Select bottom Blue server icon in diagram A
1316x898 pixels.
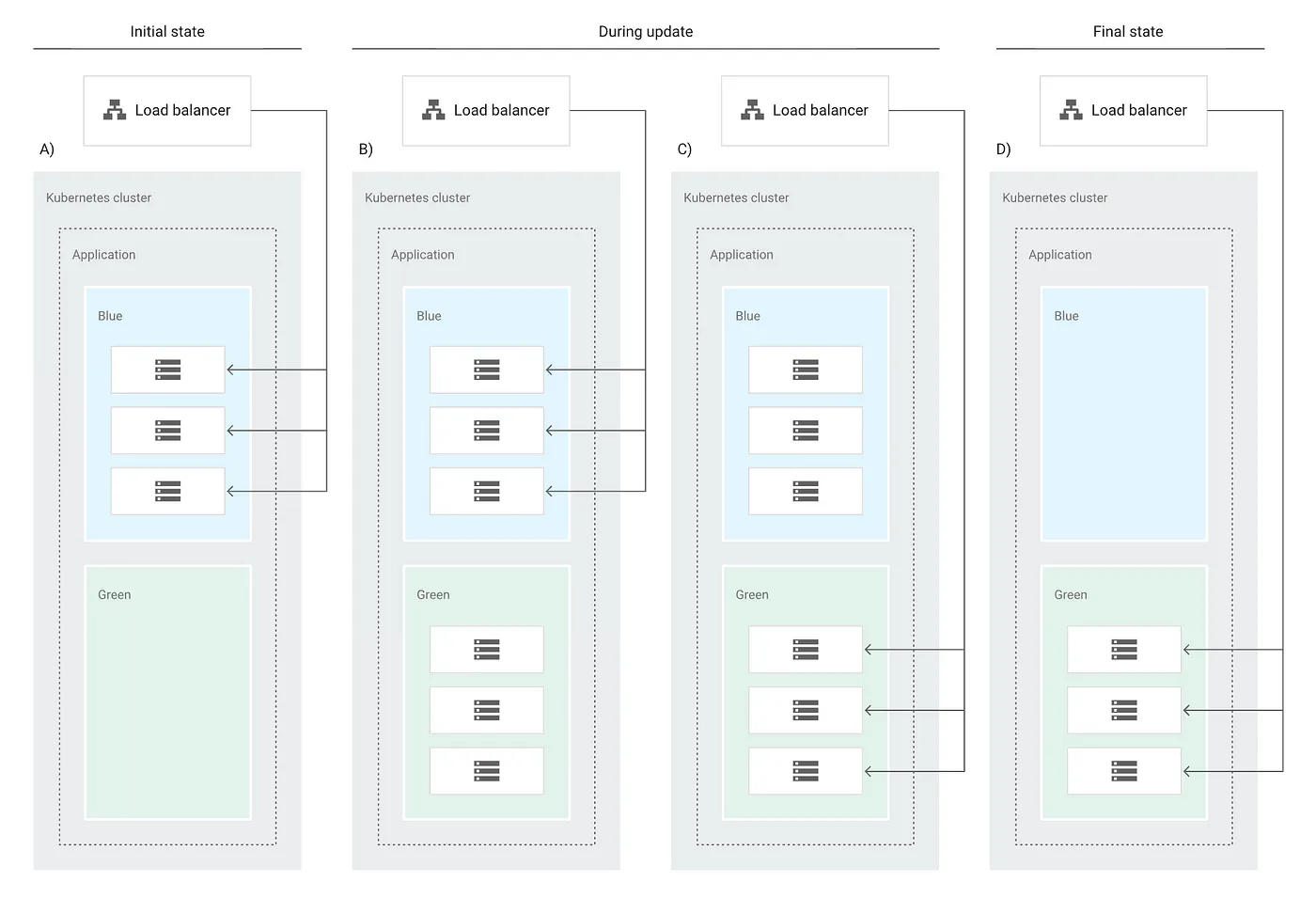(x=168, y=491)
